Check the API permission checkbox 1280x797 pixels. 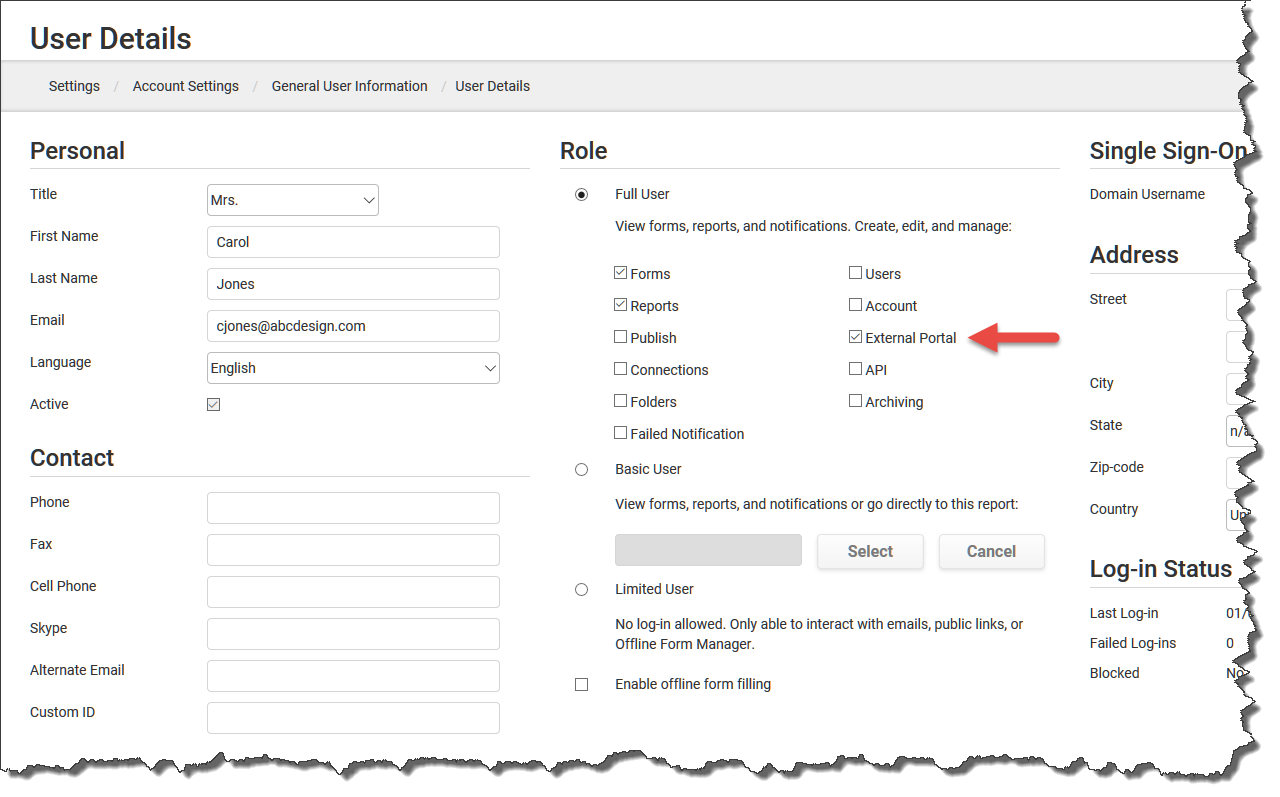point(855,369)
